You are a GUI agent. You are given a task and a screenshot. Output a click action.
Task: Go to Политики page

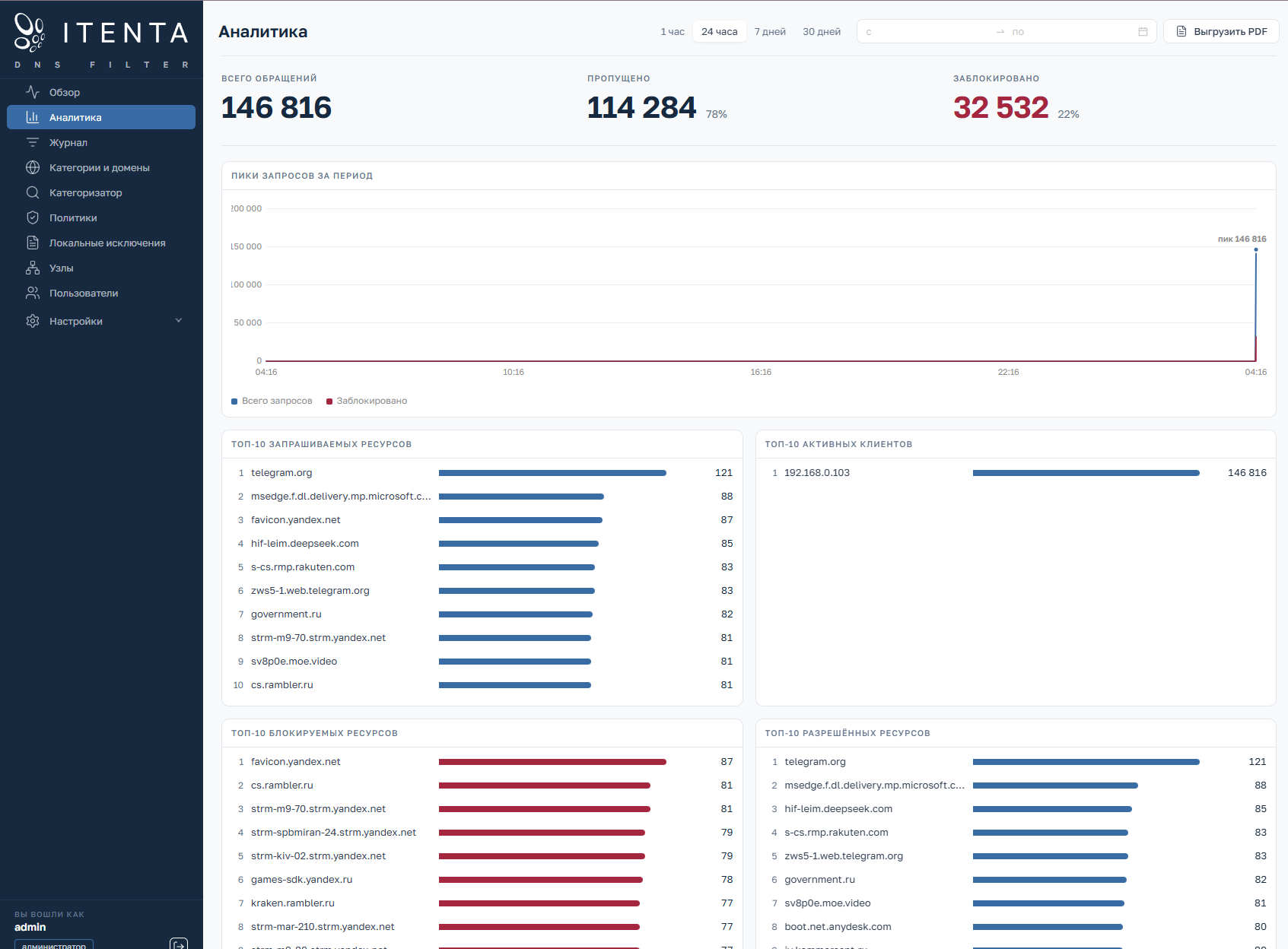pyautogui.click(x=101, y=217)
